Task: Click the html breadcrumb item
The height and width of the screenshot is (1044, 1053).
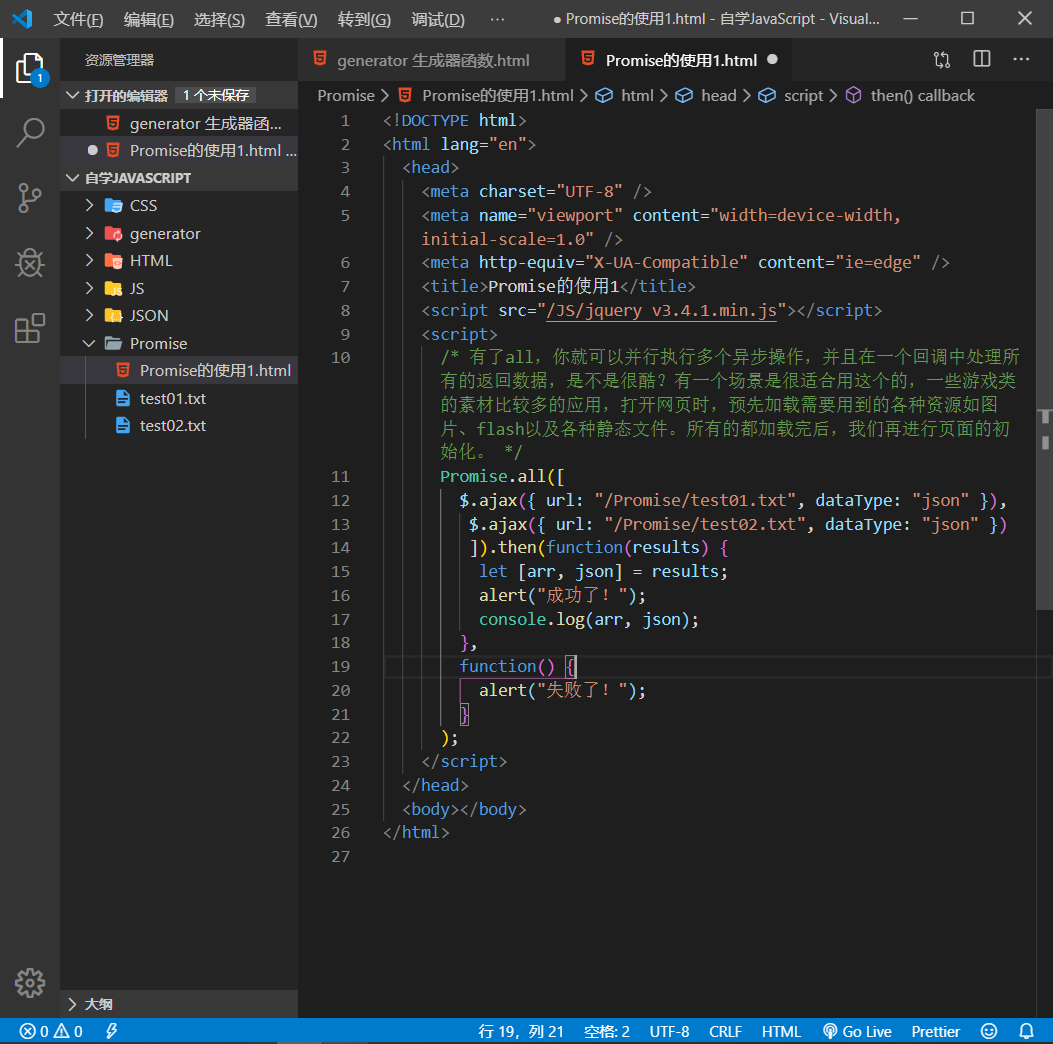Action: point(625,95)
